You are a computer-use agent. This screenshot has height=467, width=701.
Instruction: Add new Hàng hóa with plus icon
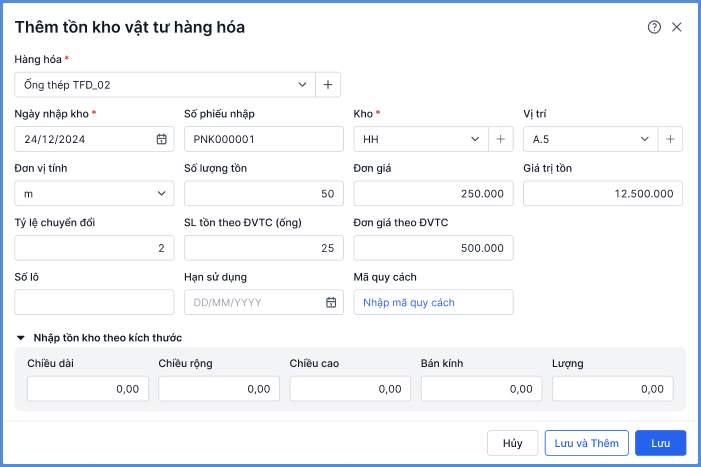pos(328,85)
